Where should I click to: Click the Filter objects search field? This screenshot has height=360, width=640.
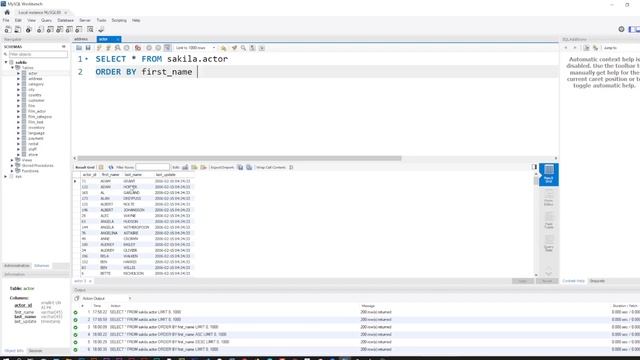tap(38, 54)
